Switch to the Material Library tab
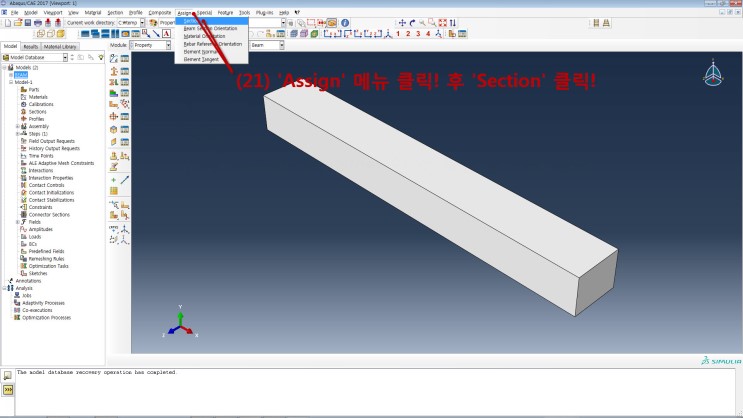Screen dimensions: 743x418 (60, 46)
